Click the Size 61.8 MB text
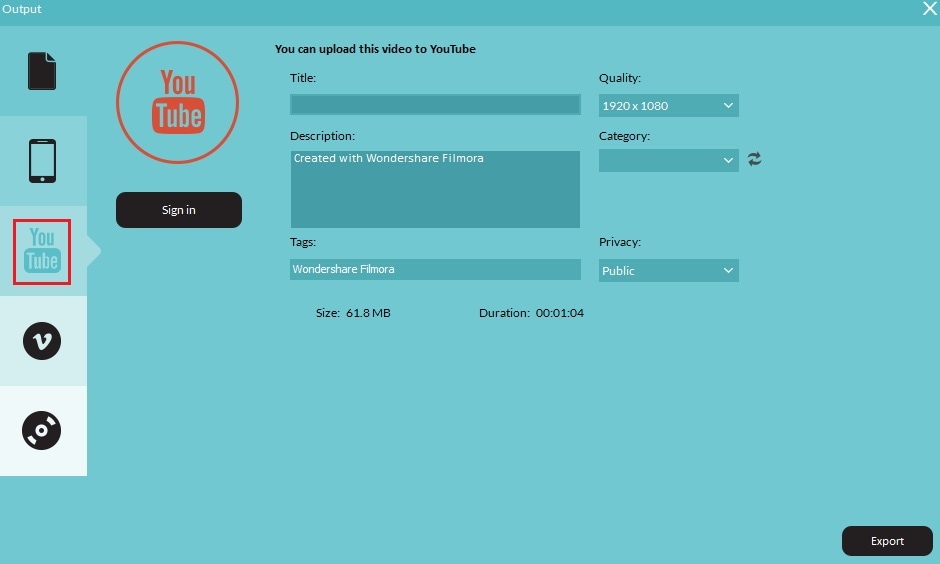This screenshot has width=940, height=564. click(x=353, y=313)
